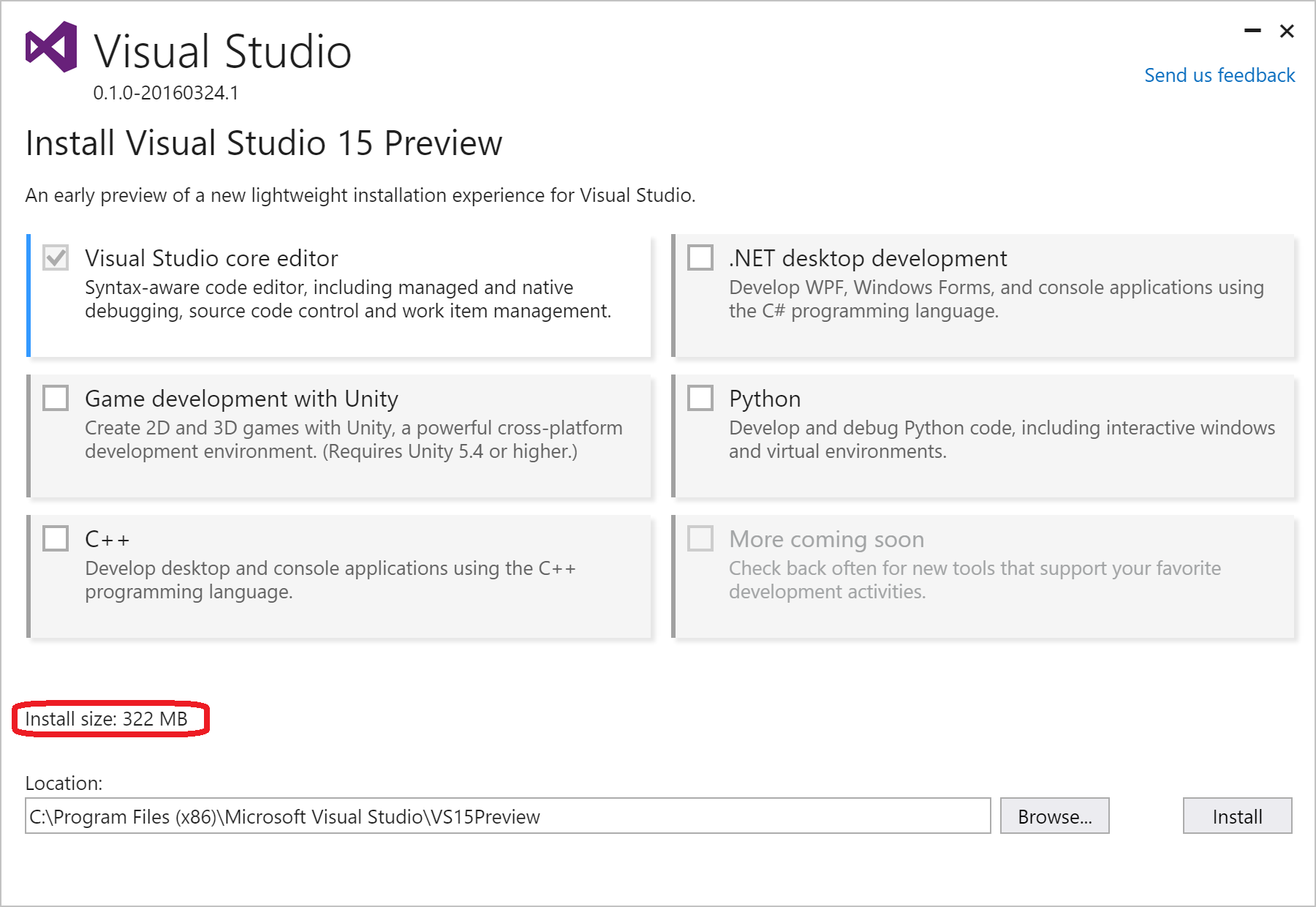The image size is (1316, 907).
Task: Enable Game development with Unity checkbox
Action: tap(56, 398)
